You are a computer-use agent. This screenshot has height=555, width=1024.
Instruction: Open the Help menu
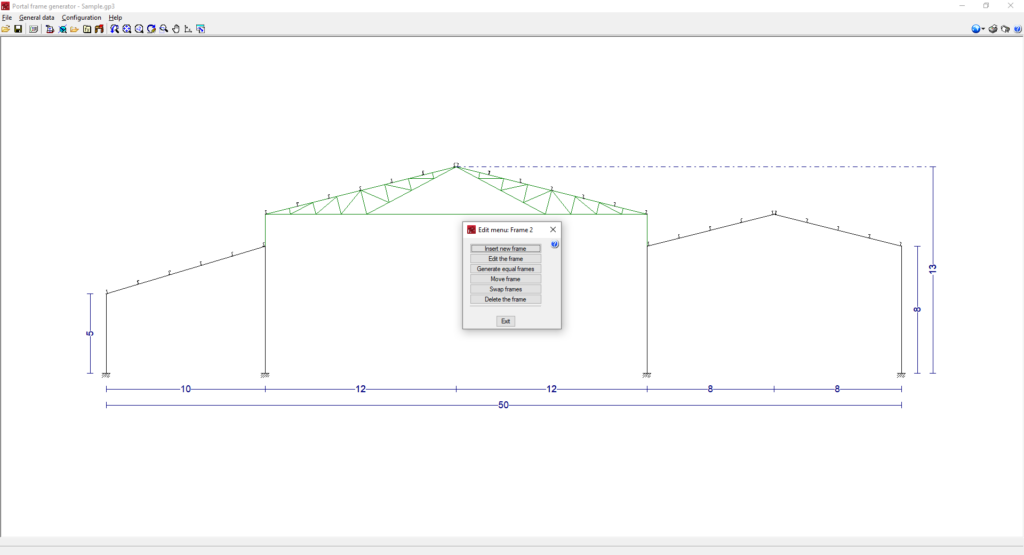click(x=116, y=18)
